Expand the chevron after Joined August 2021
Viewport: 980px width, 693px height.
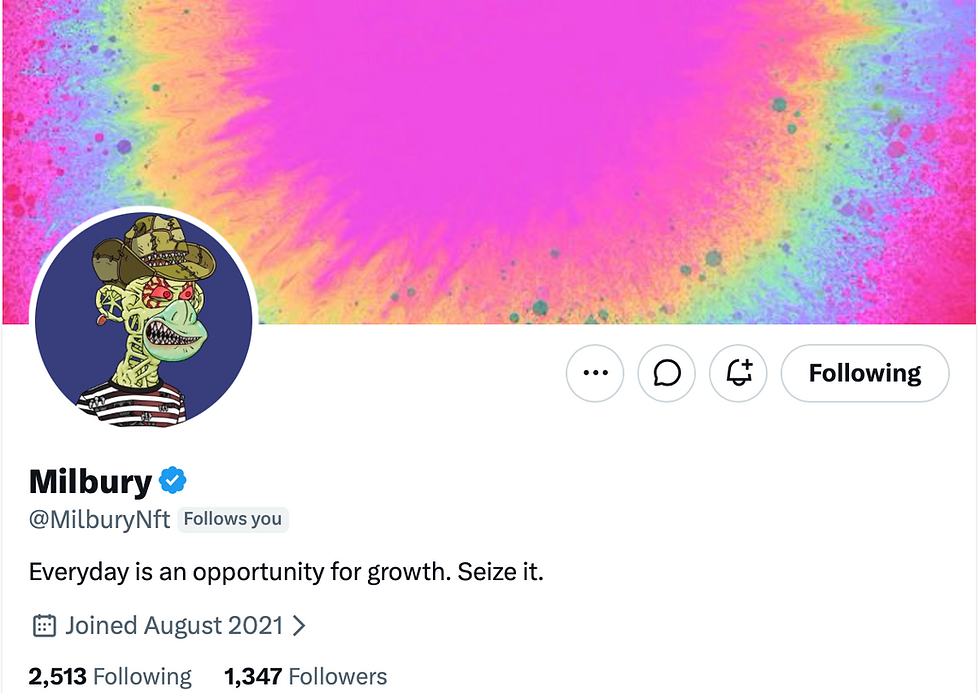298,626
